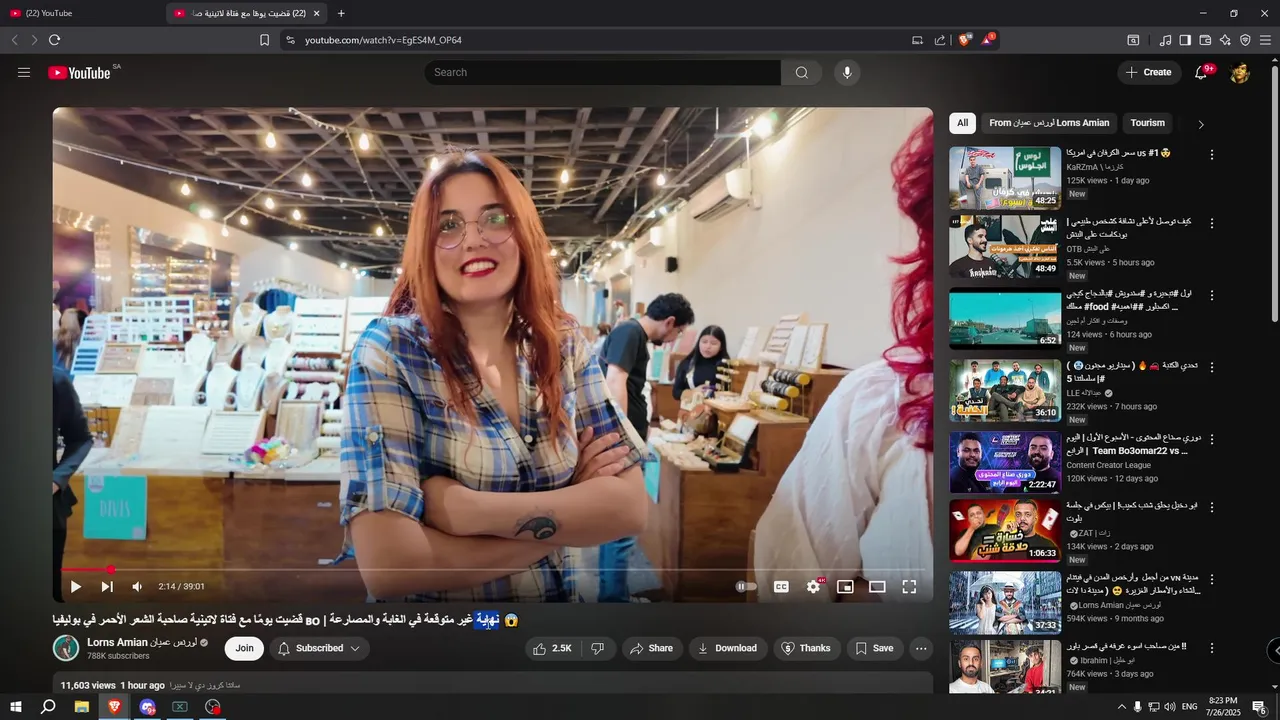Viewport: 1280px width, 720px height.
Task: Click the Create button
Action: [x=1149, y=72]
